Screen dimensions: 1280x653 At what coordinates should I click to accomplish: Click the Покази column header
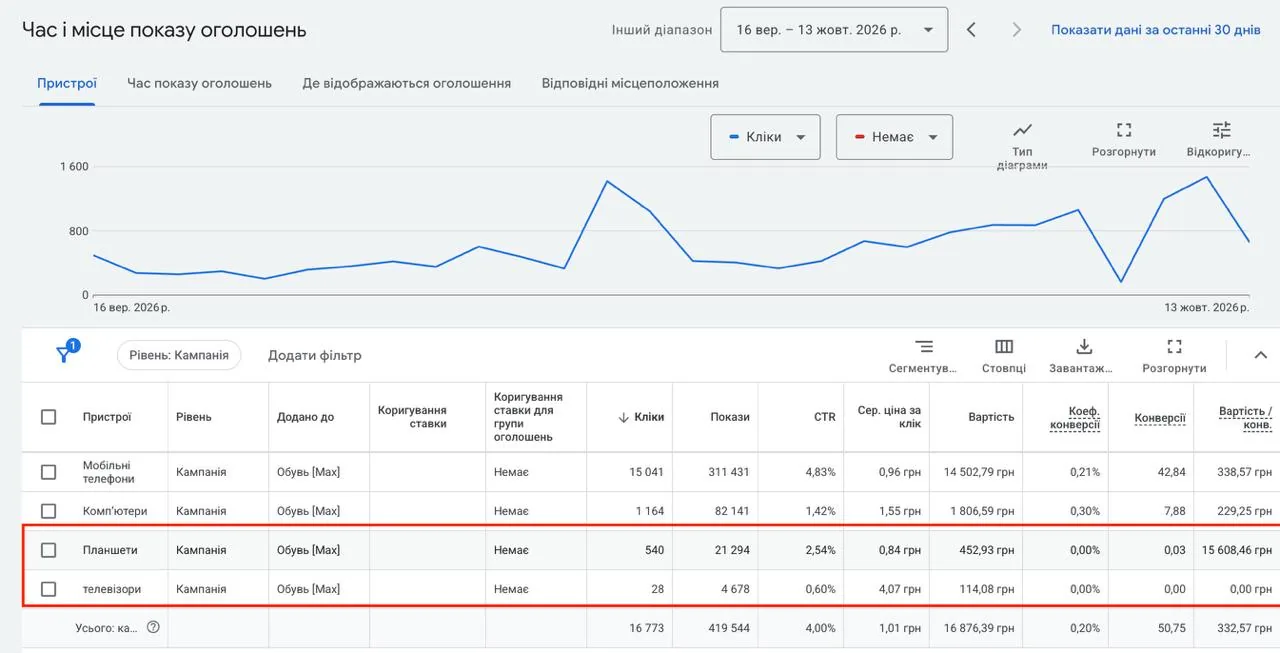tap(730, 417)
